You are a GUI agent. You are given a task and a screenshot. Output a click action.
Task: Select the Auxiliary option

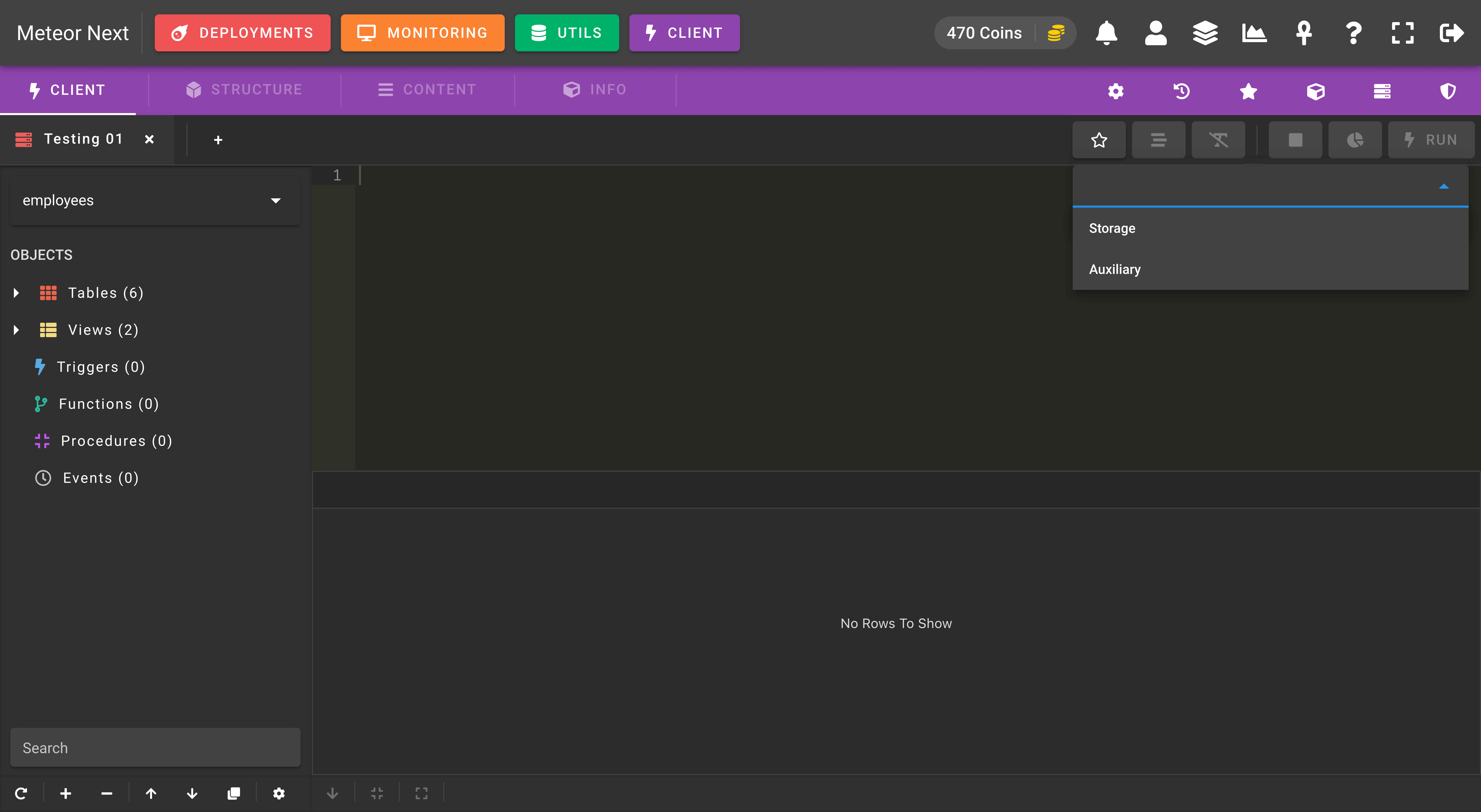1271,270
